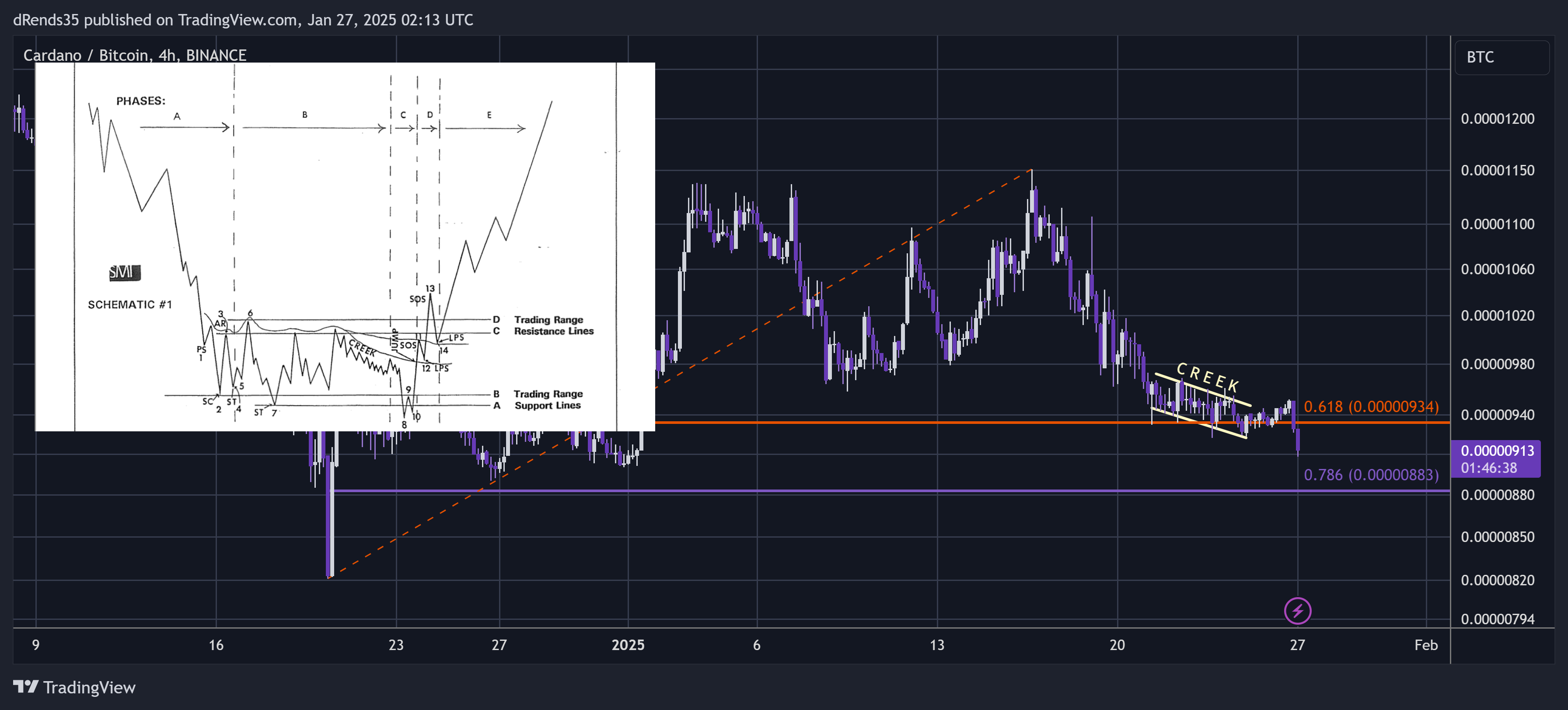Screen dimensions: 1568x710
Task: Click the 'CREEK' annotation text on the chart
Action: tap(1208, 378)
